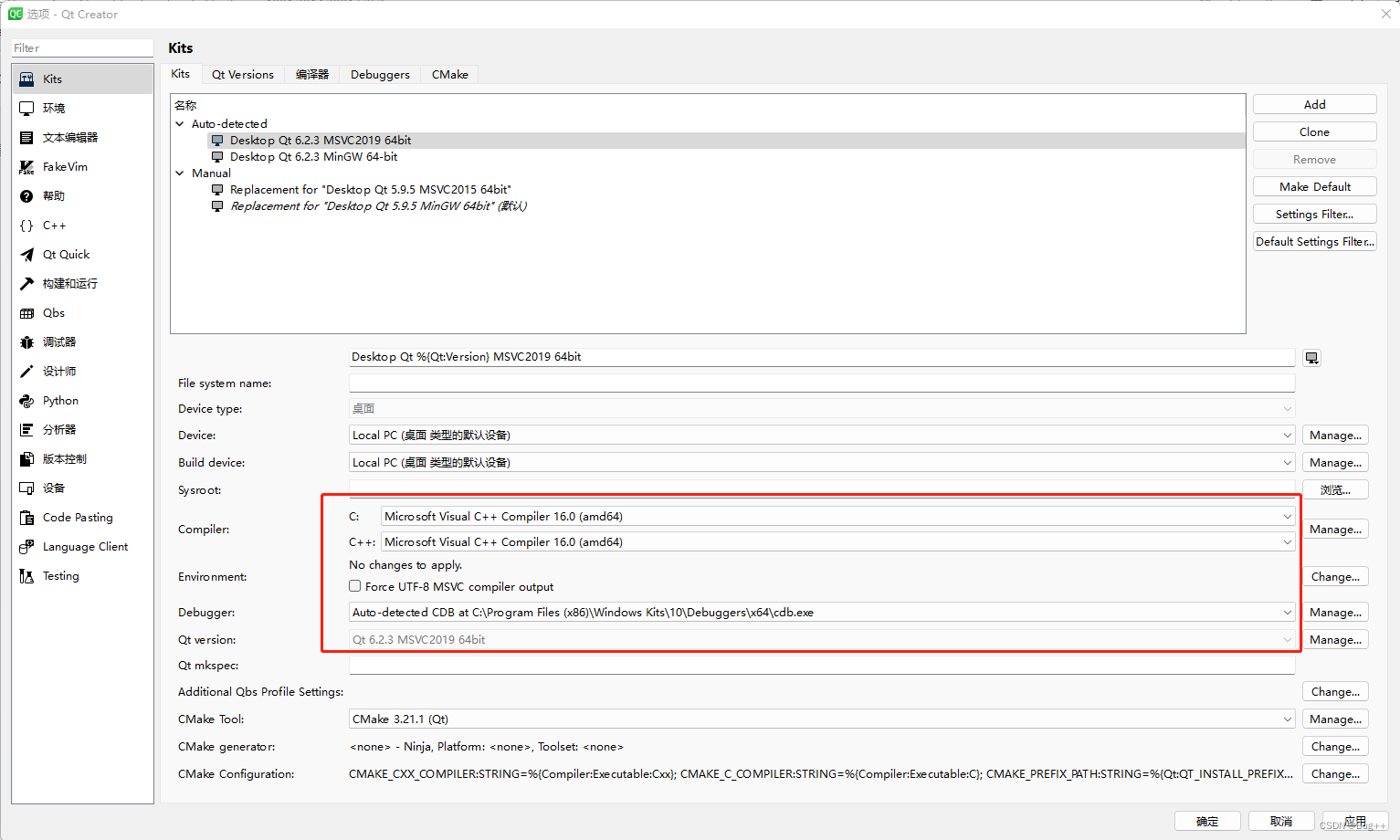Click the File system name field
The height and width of the screenshot is (840, 1400).
822,383
